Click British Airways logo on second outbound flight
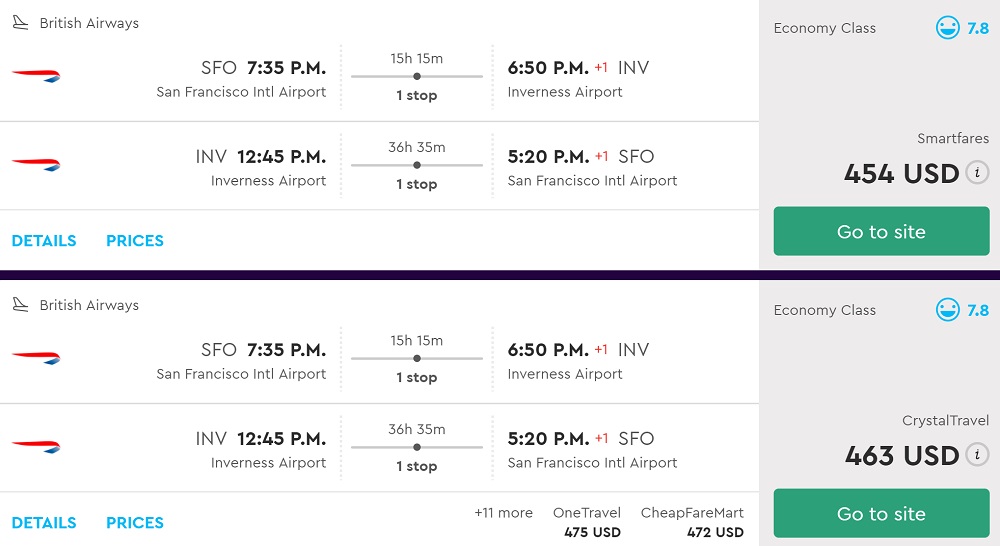Screen dimensions: 1000x546 coord(36,358)
